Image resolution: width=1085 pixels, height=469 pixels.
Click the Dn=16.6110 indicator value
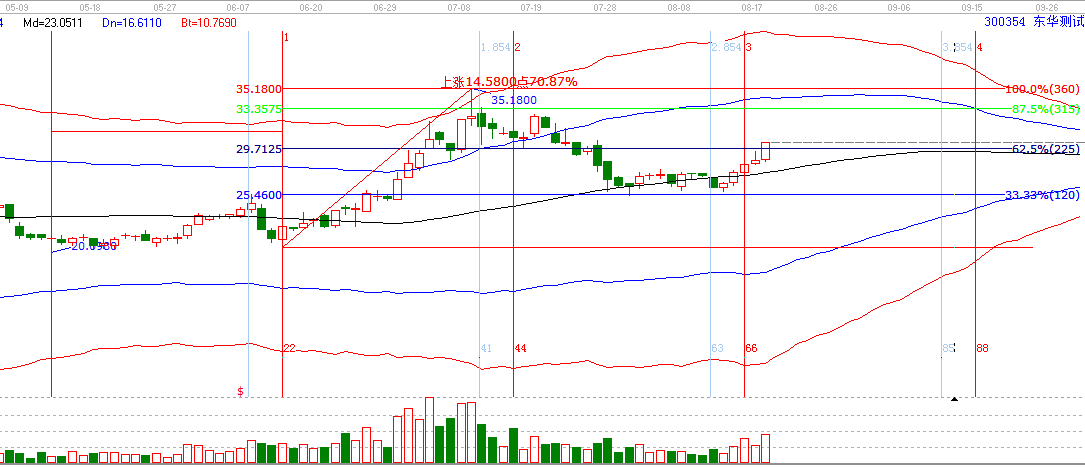click(128, 19)
